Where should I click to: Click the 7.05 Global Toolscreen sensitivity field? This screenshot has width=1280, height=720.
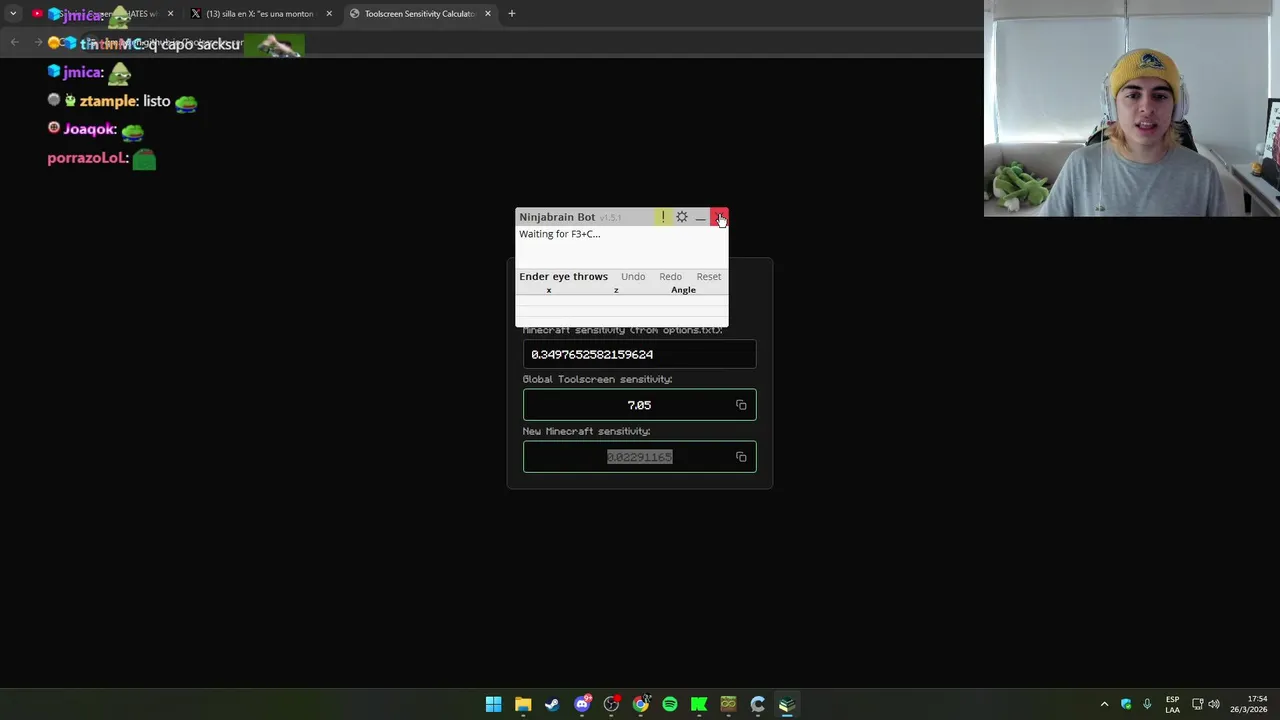click(x=639, y=405)
